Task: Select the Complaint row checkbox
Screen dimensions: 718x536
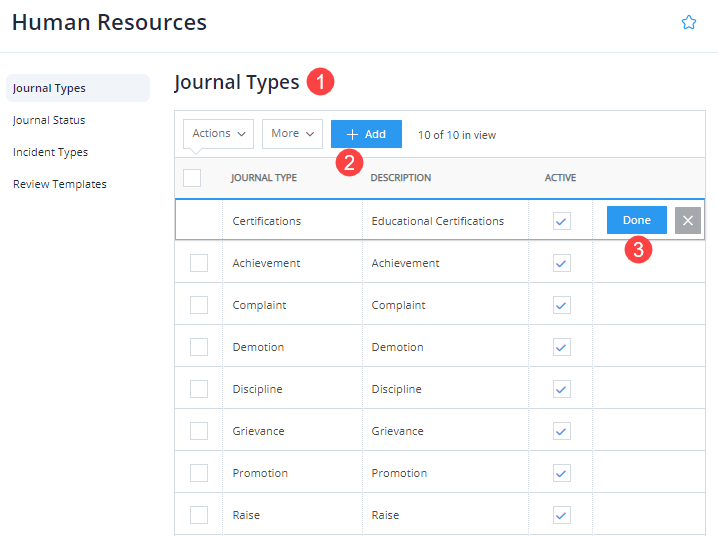Action: tap(199, 305)
